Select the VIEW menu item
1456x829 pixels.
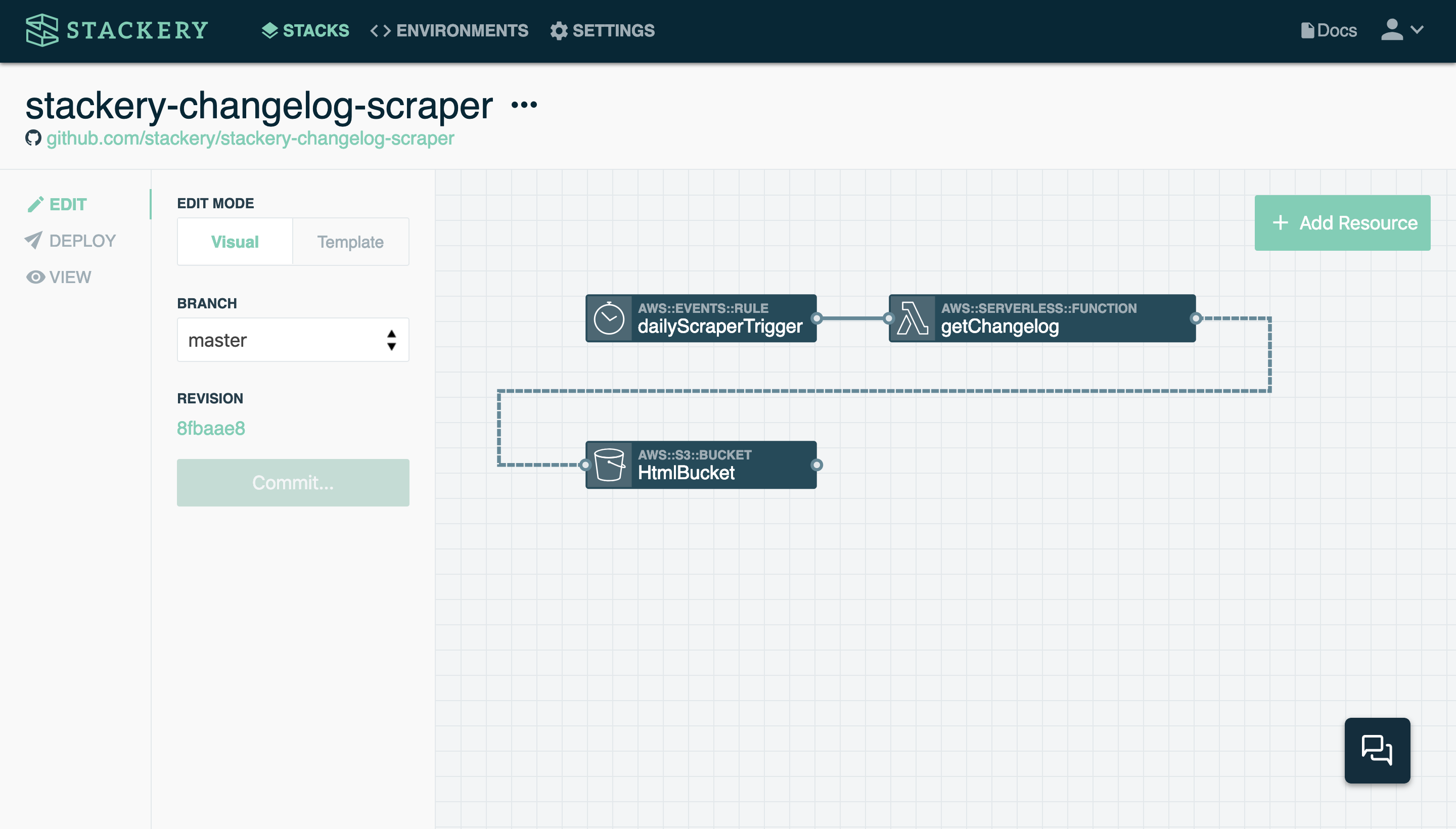coord(70,277)
